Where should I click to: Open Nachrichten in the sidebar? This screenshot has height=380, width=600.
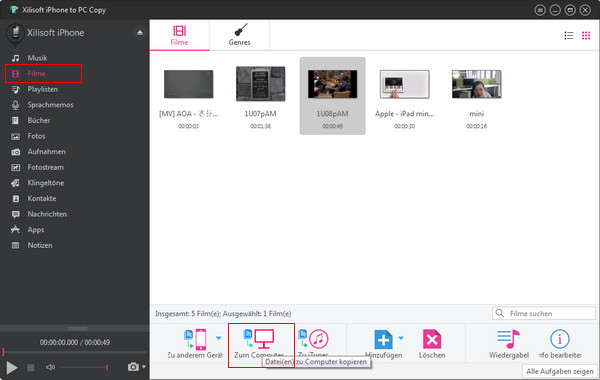(x=47, y=214)
